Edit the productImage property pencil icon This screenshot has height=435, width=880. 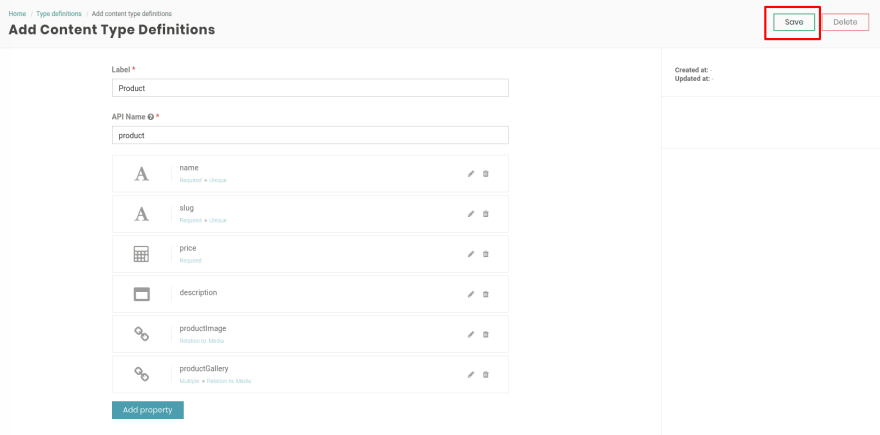click(x=471, y=335)
